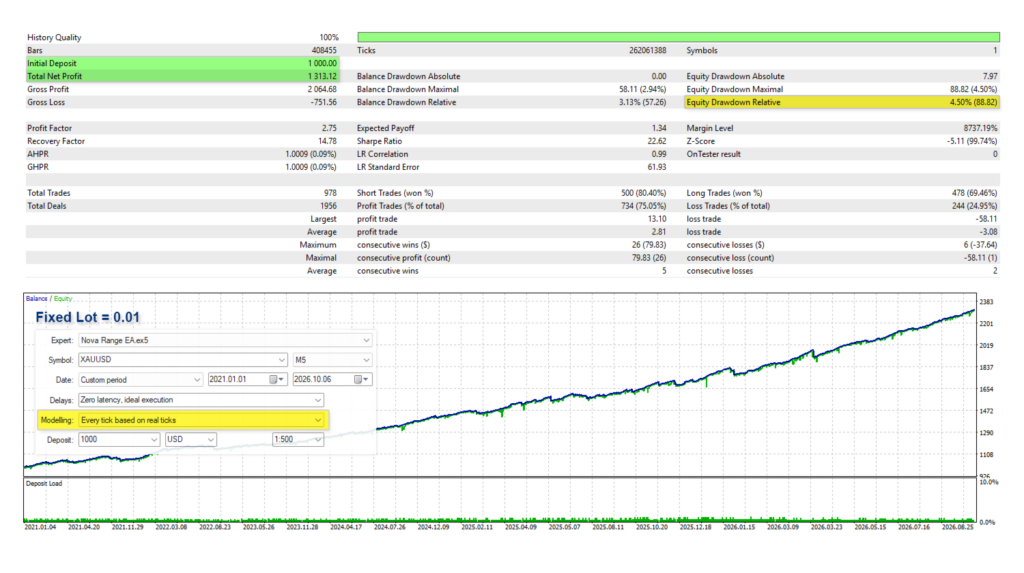Click the Equity legend label on chart
Viewport: 1024px width, 573px height.
63,299
